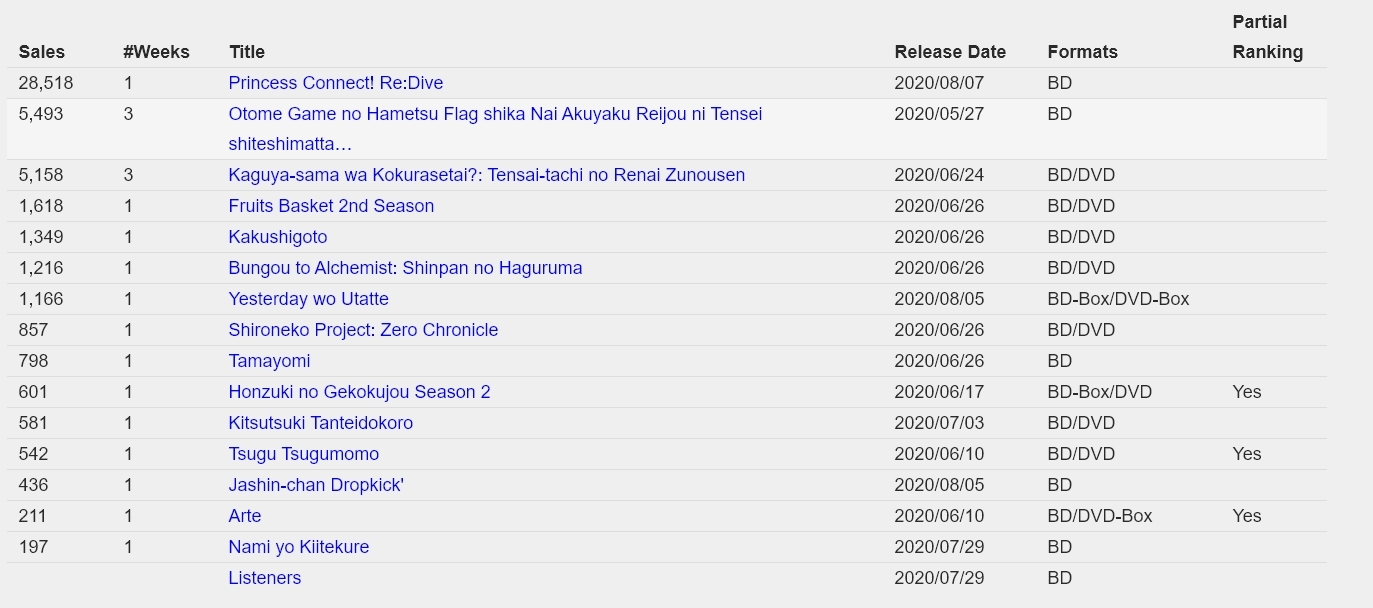Click the Jashin-chan Dropkick' link
The image size is (1373, 608).
315,485
